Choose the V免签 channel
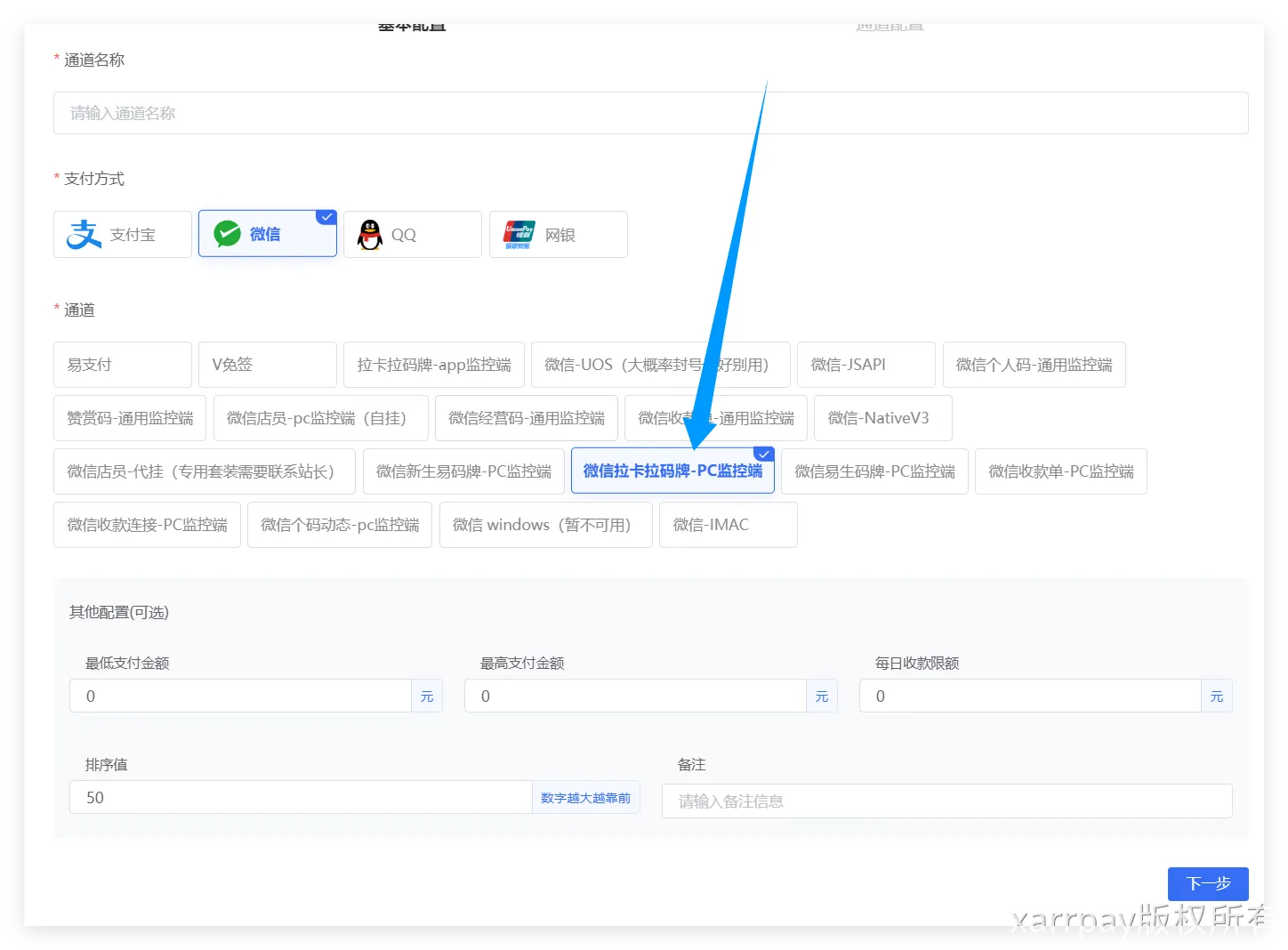 267,365
